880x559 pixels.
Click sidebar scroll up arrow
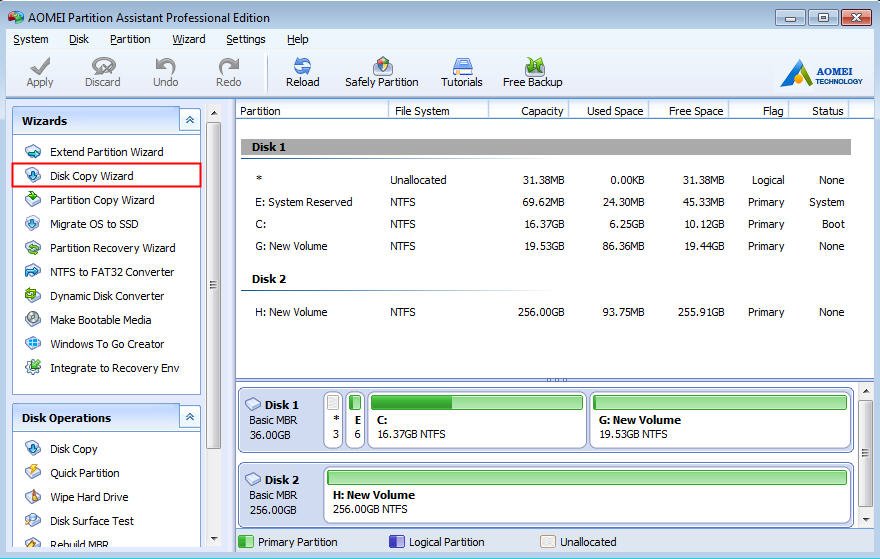(x=214, y=113)
